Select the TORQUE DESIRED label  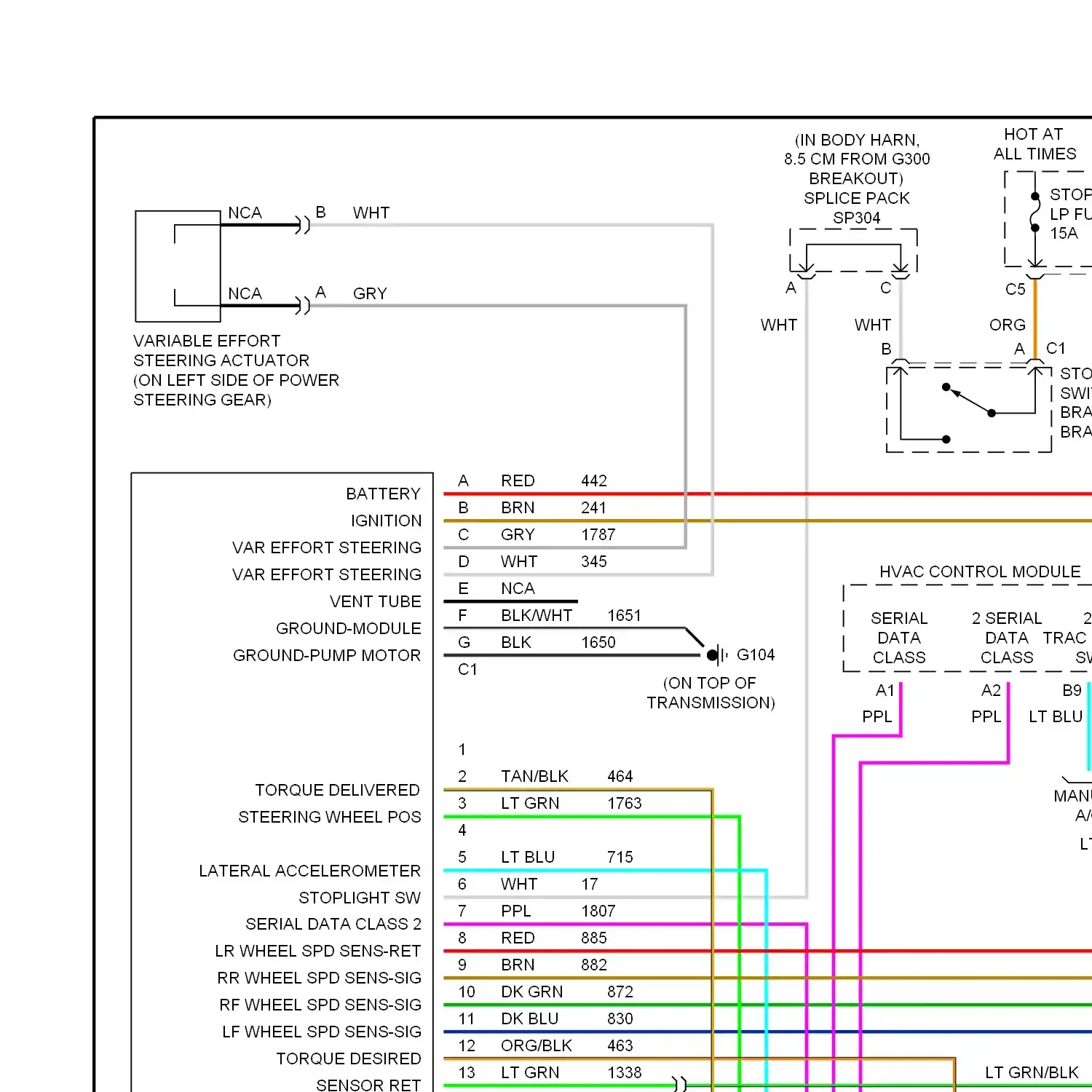(349, 1059)
